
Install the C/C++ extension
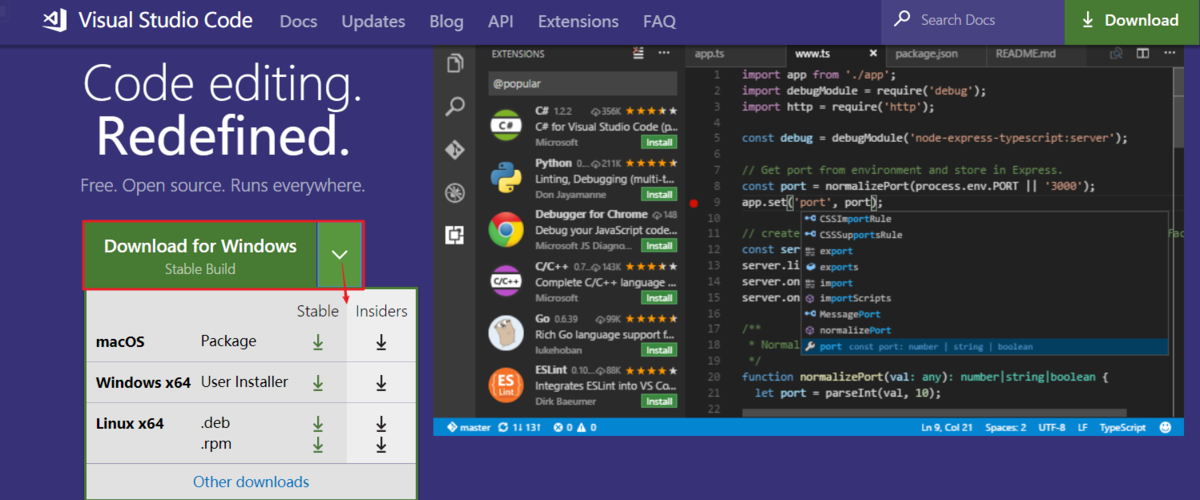pos(658,298)
